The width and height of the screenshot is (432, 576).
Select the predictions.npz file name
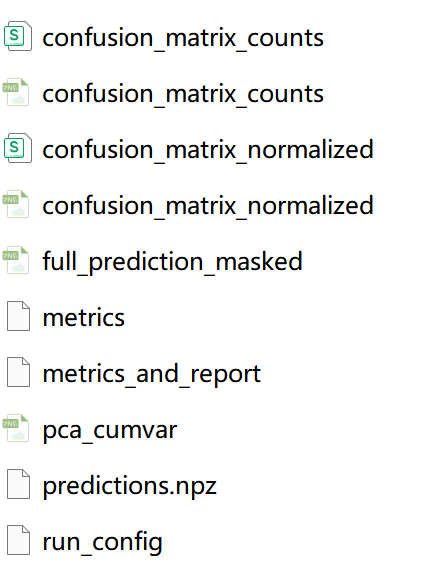pos(129,486)
